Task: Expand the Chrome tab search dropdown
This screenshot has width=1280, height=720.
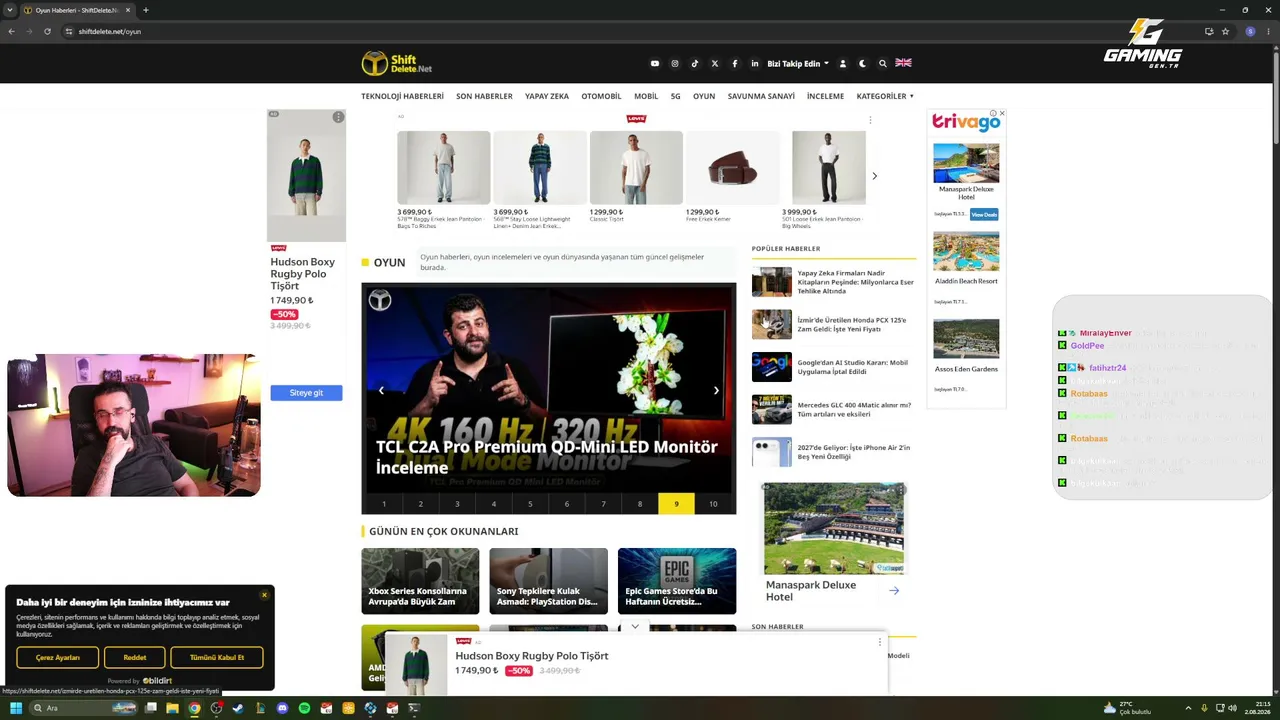Action: [12, 10]
